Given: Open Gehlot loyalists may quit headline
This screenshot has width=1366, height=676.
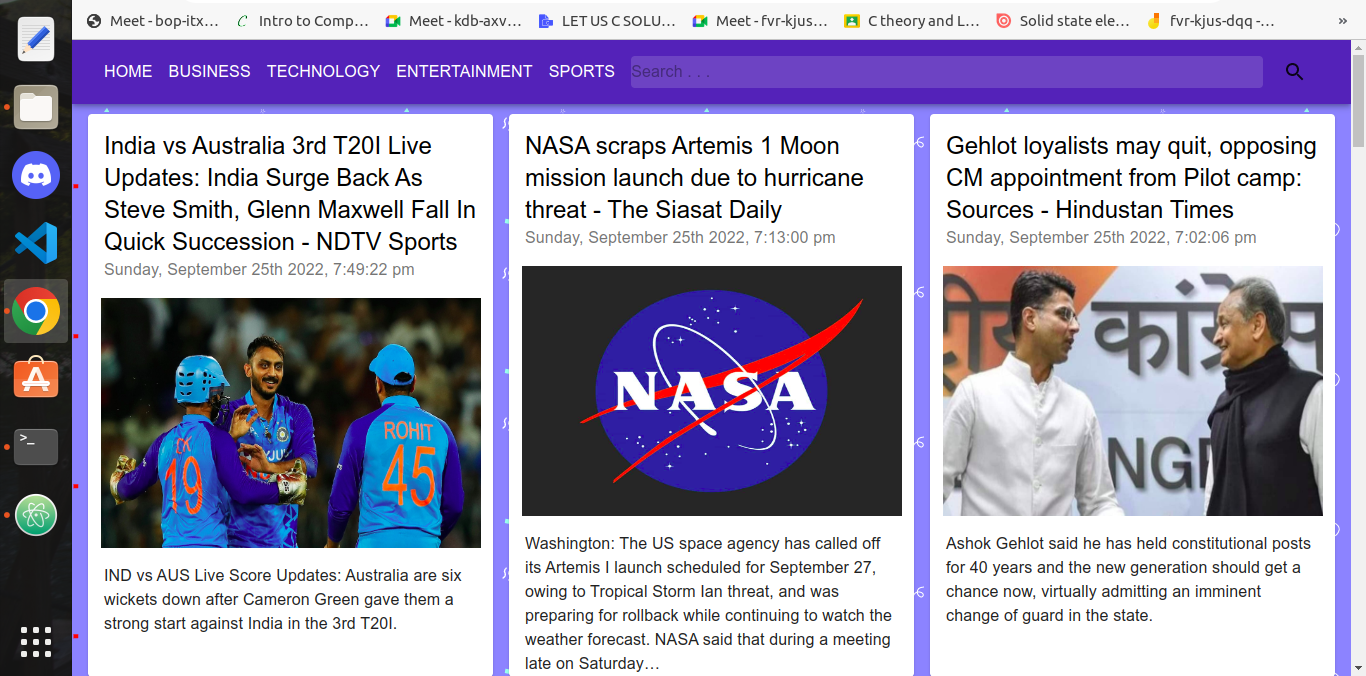Looking at the screenshot, I should pyautogui.click(x=1131, y=178).
